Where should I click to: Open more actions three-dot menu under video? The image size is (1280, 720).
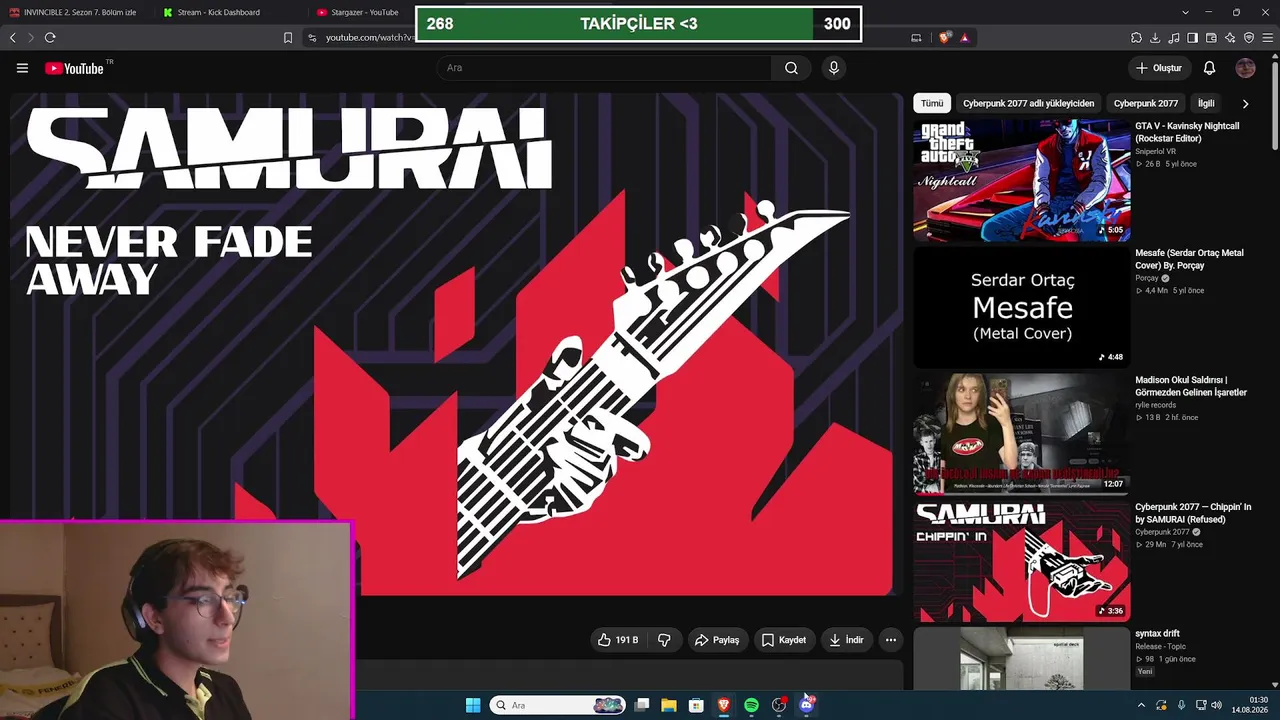pos(891,640)
